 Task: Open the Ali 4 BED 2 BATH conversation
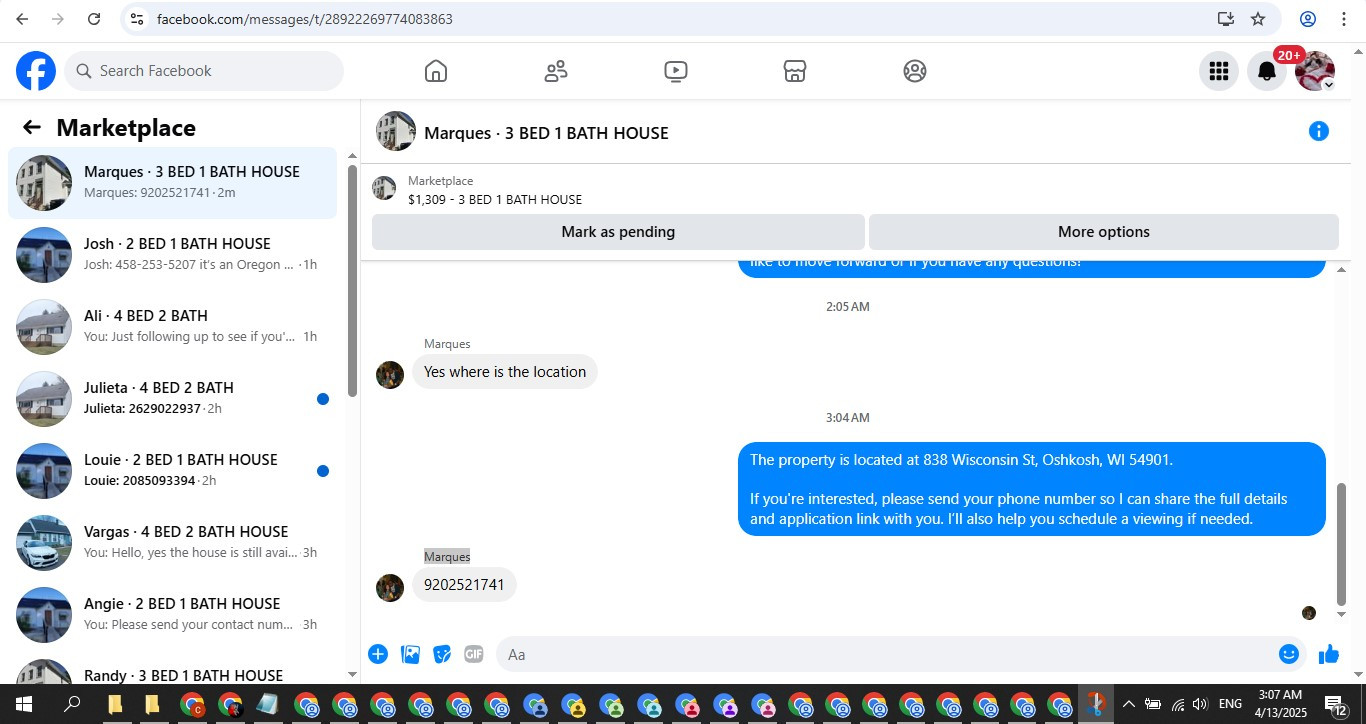172,326
